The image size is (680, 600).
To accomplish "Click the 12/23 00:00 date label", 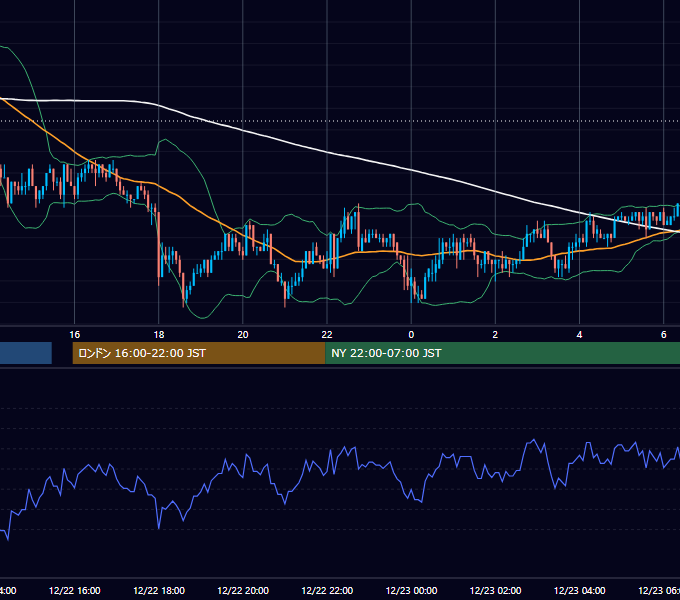I will click(411, 590).
